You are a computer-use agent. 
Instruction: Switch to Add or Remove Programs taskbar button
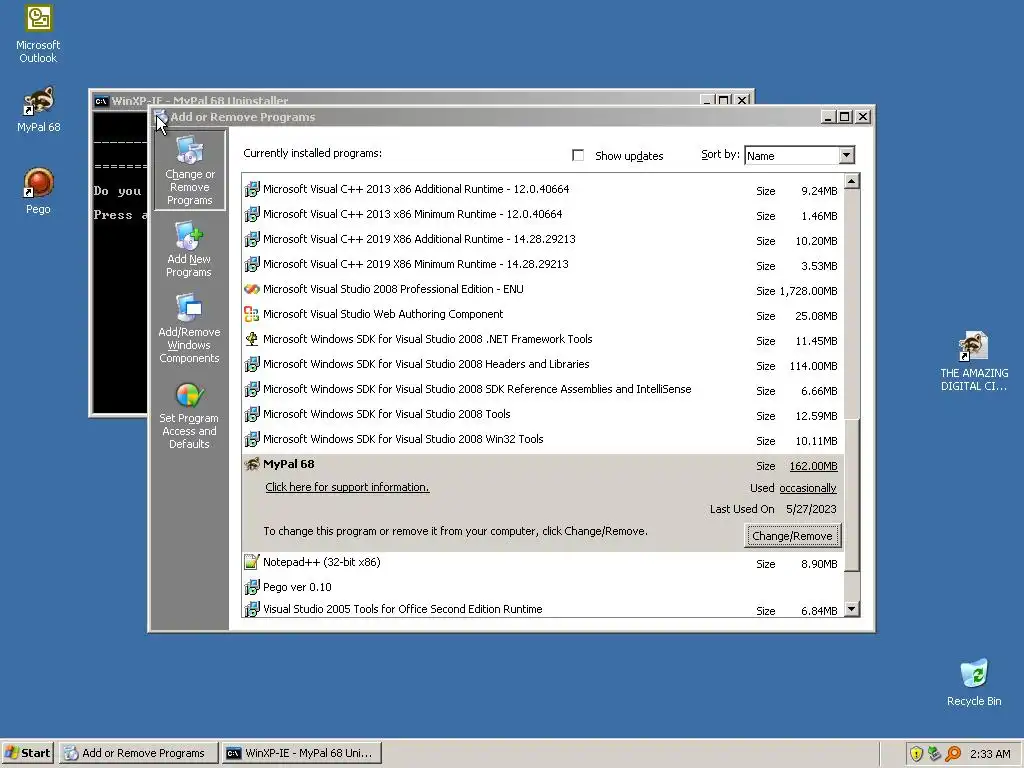[138, 753]
